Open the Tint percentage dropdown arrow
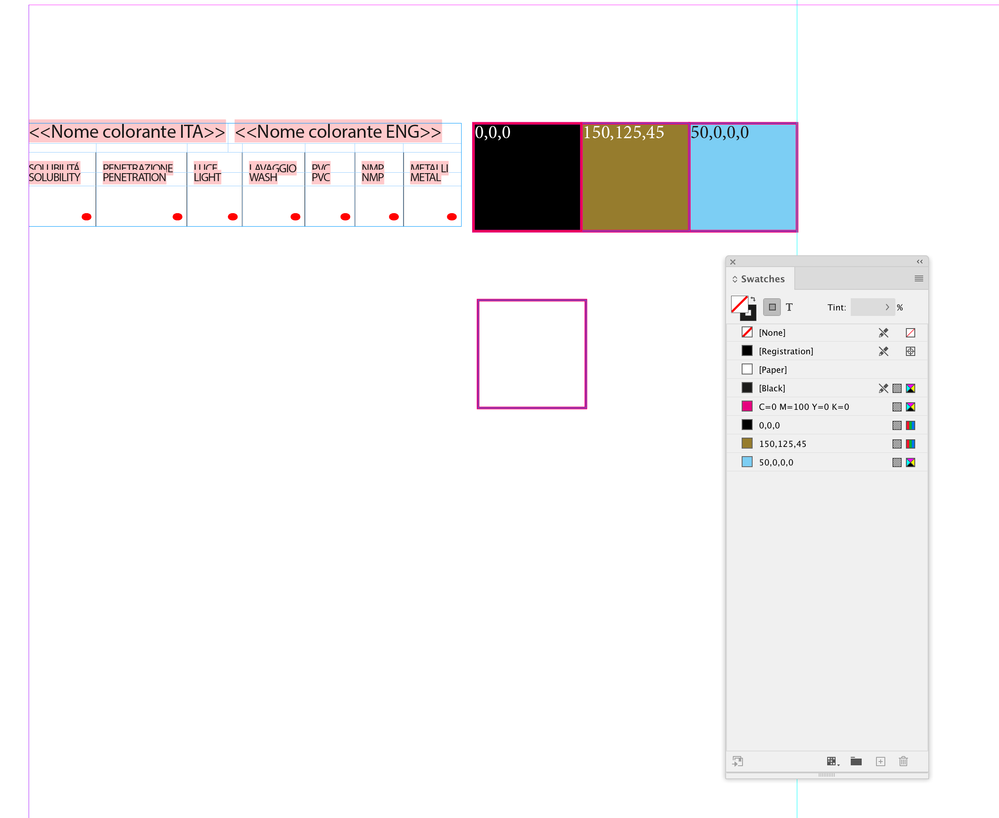The width and height of the screenshot is (999, 818). pyautogui.click(x=887, y=307)
